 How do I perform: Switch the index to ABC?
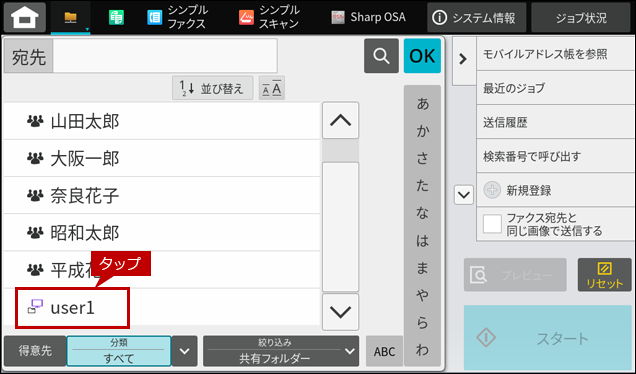(x=384, y=351)
